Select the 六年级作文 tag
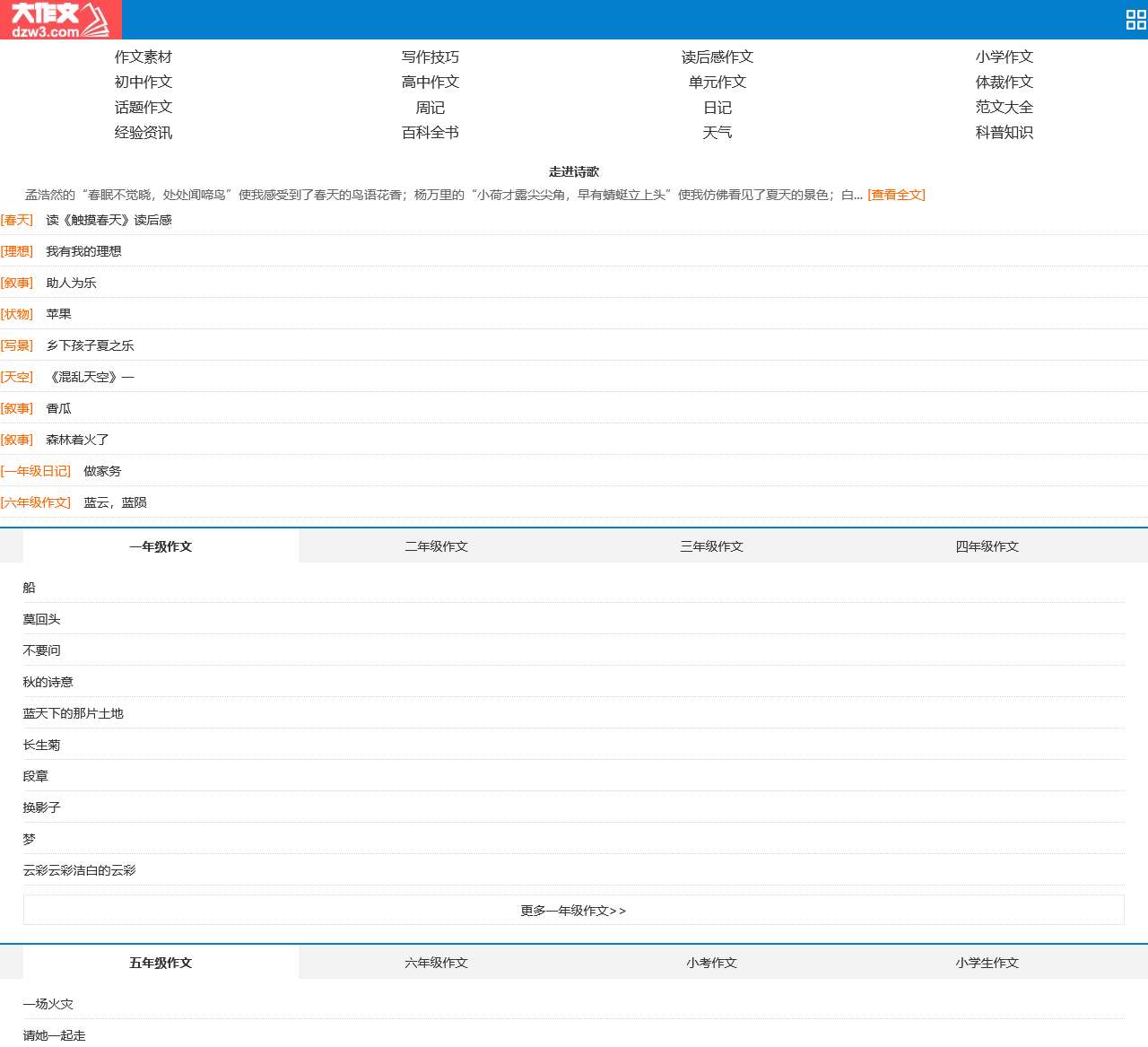Image resolution: width=1148 pixels, height=1047 pixels. click(x=36, y=502)
